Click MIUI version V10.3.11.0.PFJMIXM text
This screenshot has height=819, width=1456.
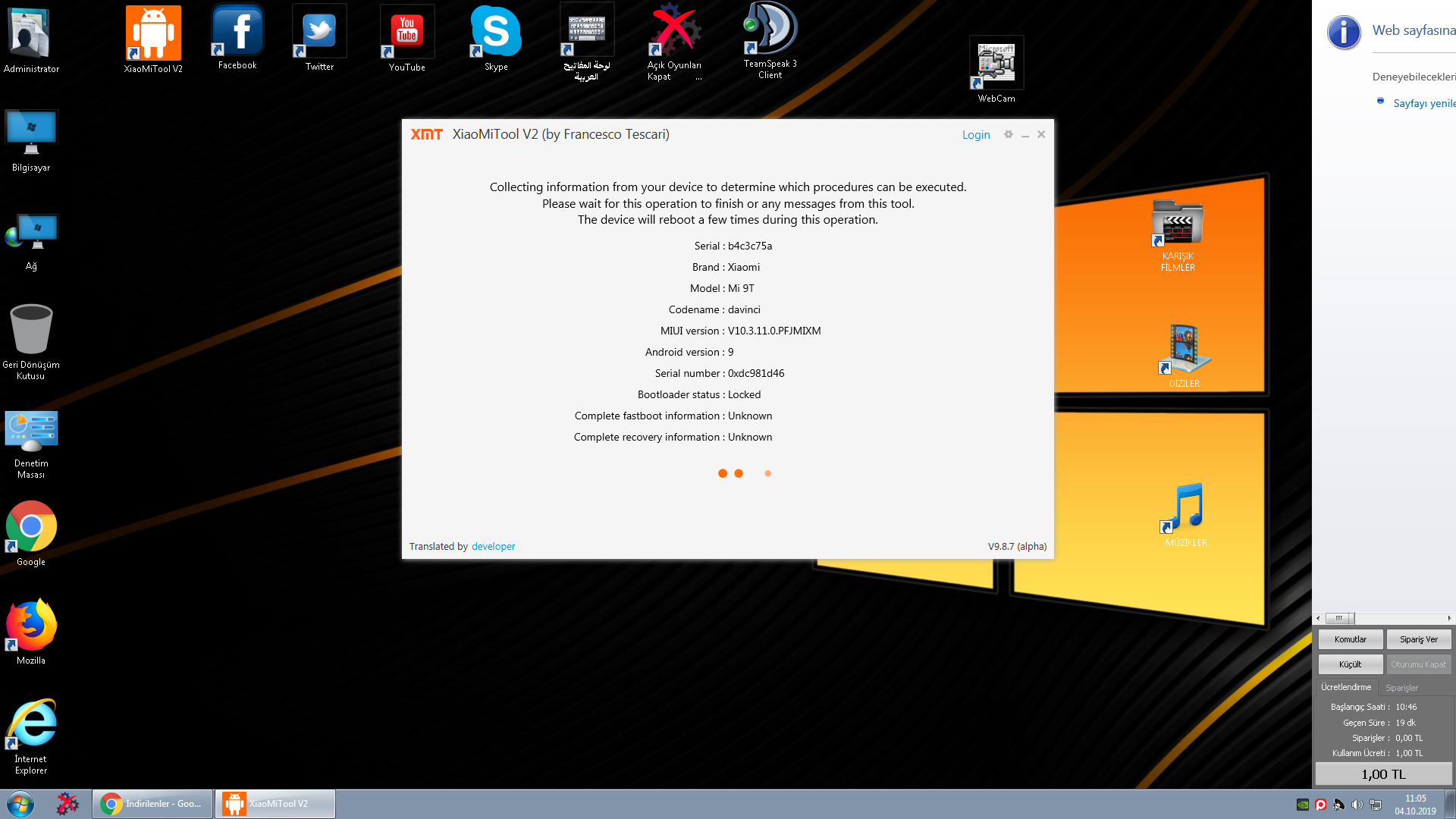[x=740, y=331]
